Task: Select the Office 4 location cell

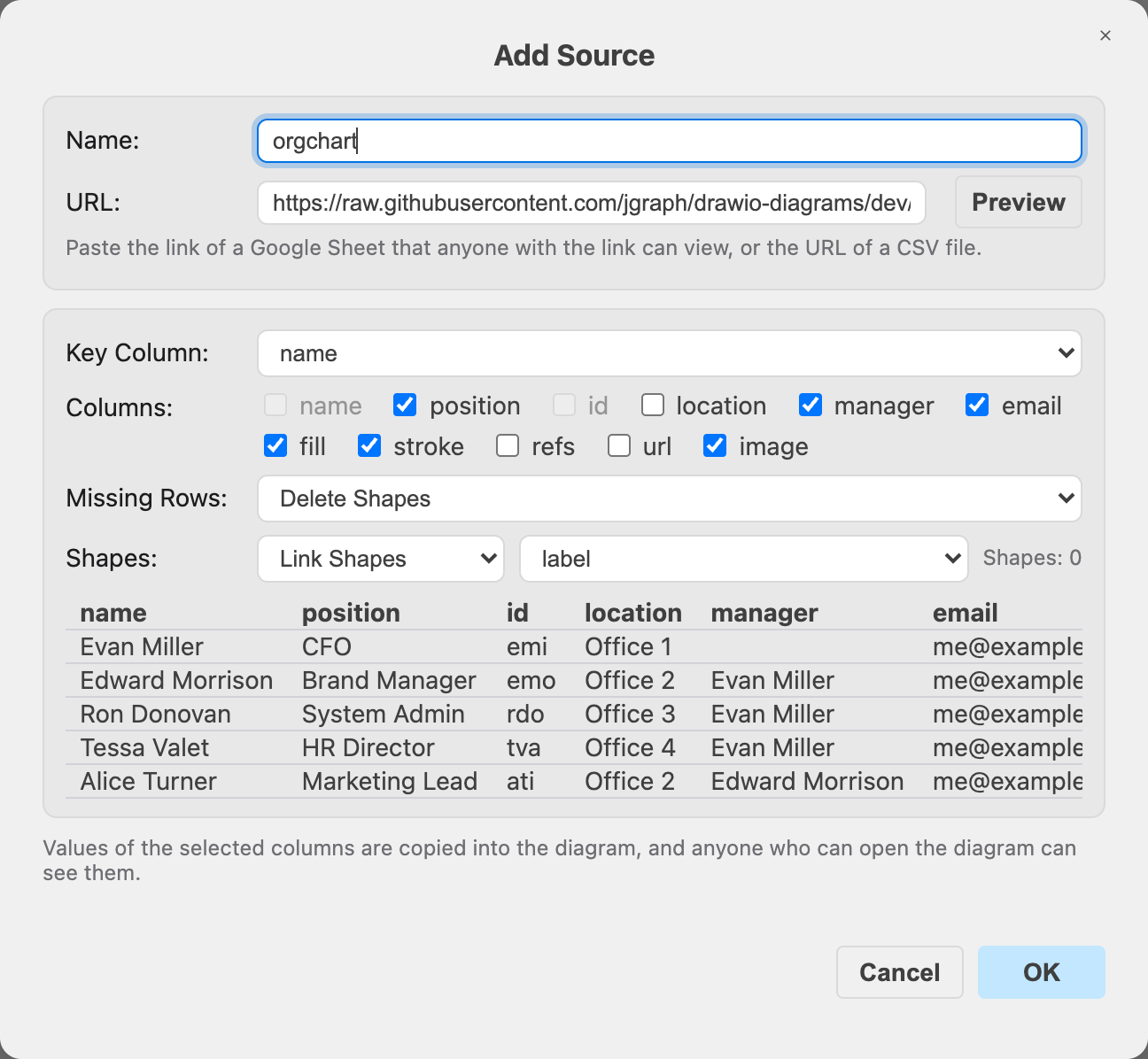Action: [x=630, y=748]
